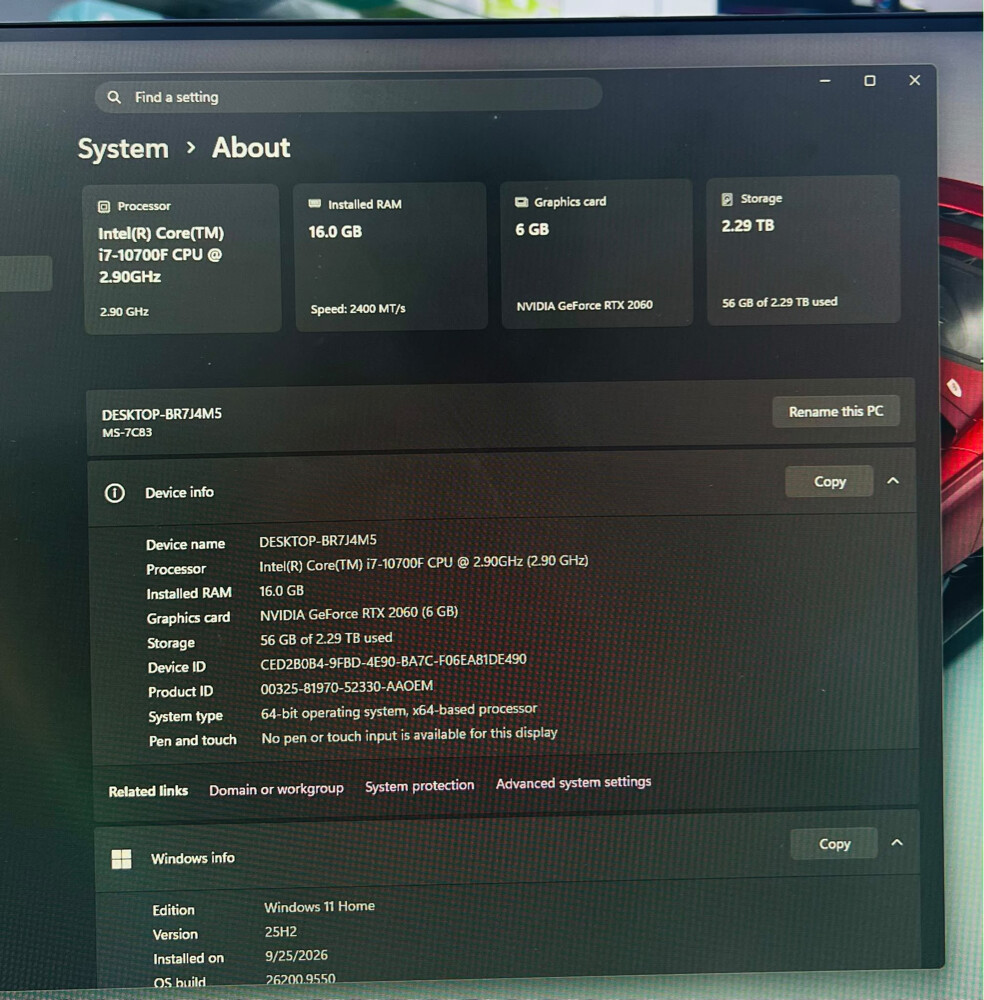This screenshot has height=1000, width=984.
Task: Select device name value DESKTOP-BR7J4M5
Action: (318, 541)
